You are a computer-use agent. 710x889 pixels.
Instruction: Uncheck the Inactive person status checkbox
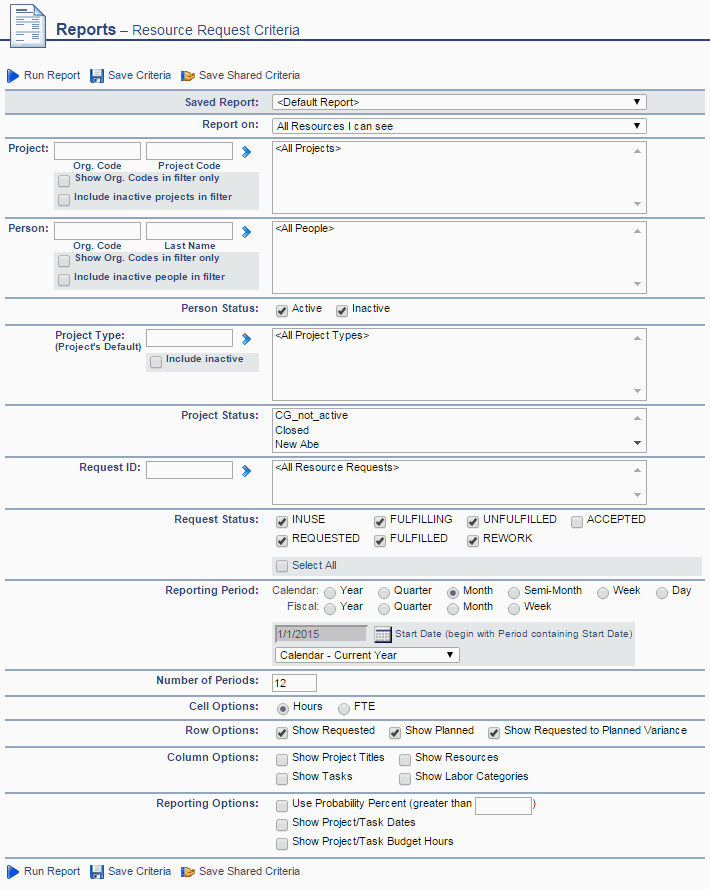point(342,311)
